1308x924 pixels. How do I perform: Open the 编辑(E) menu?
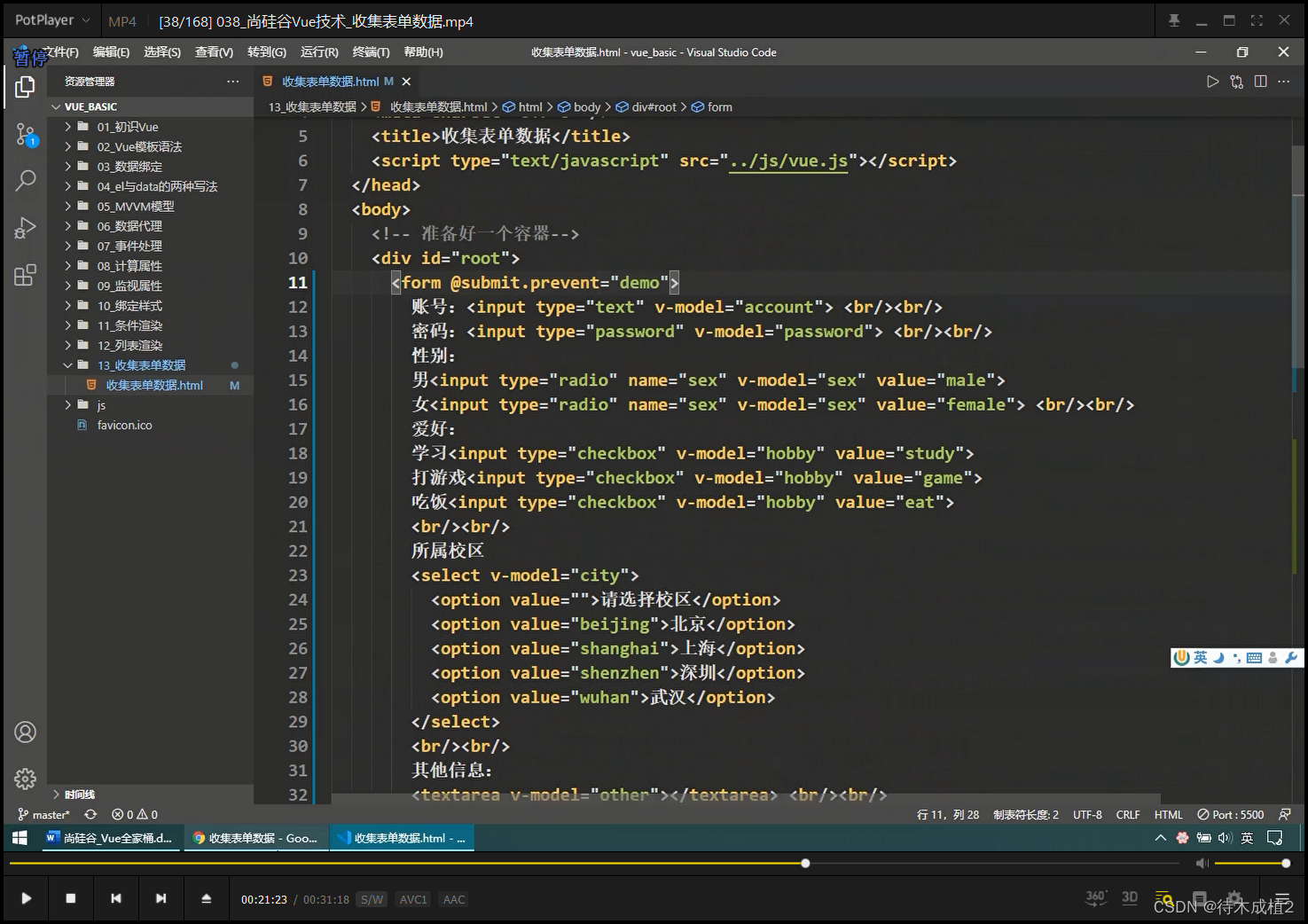coord(111,52)
